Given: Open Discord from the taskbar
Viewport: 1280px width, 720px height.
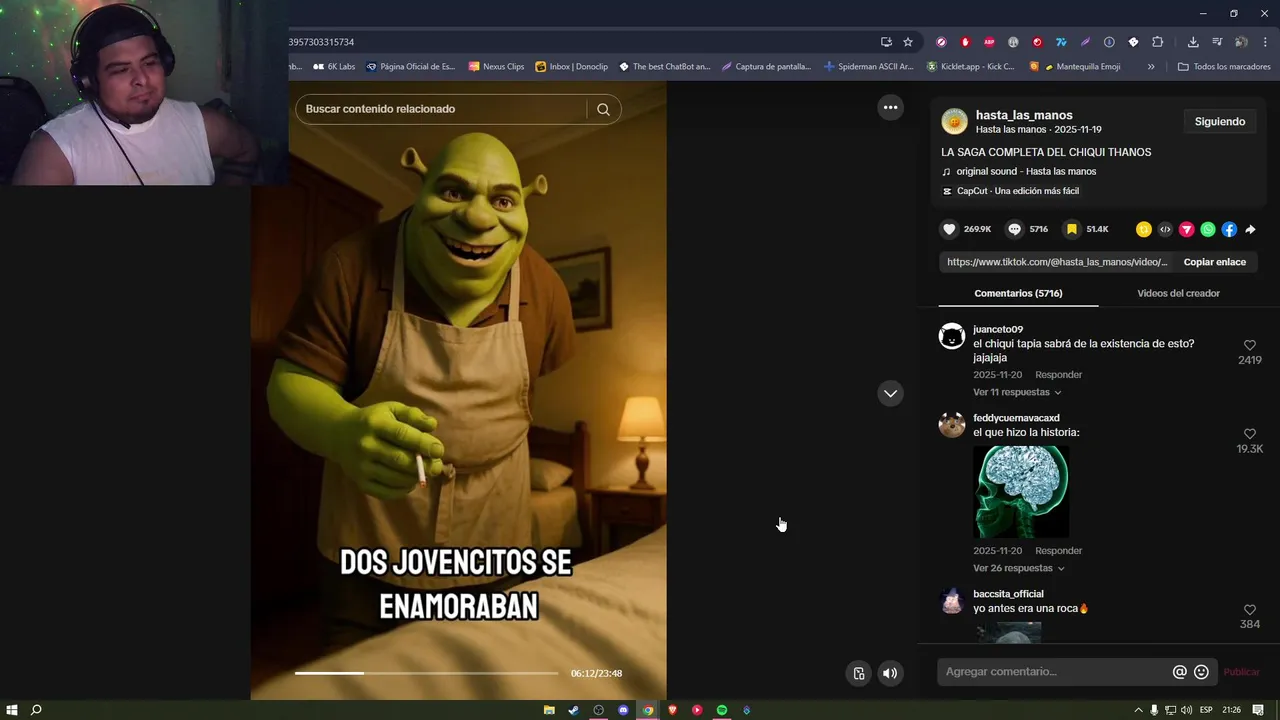Looking at the screenshot, I should [623, 710].
